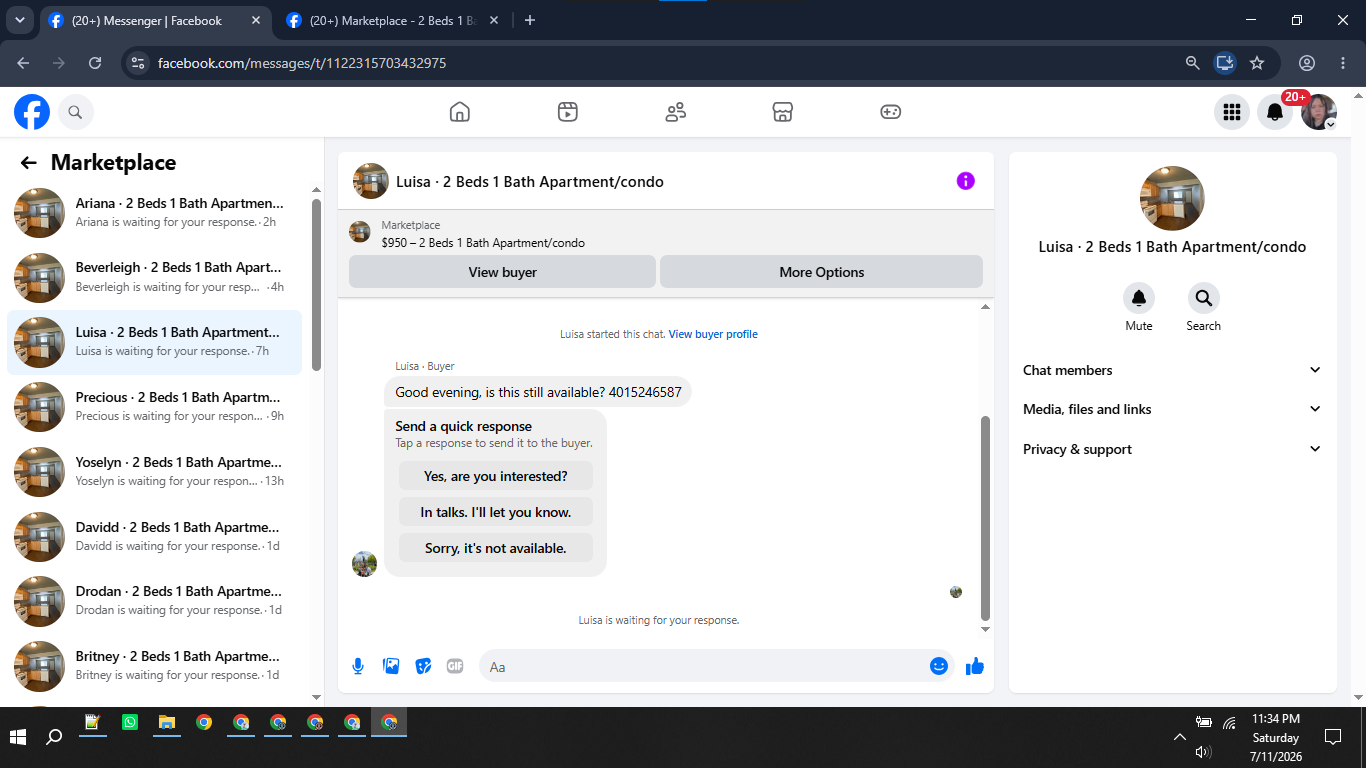Open WhatsApp from the taskbar
Viewport: 1366px width, 768px height.
click(130, 722)
